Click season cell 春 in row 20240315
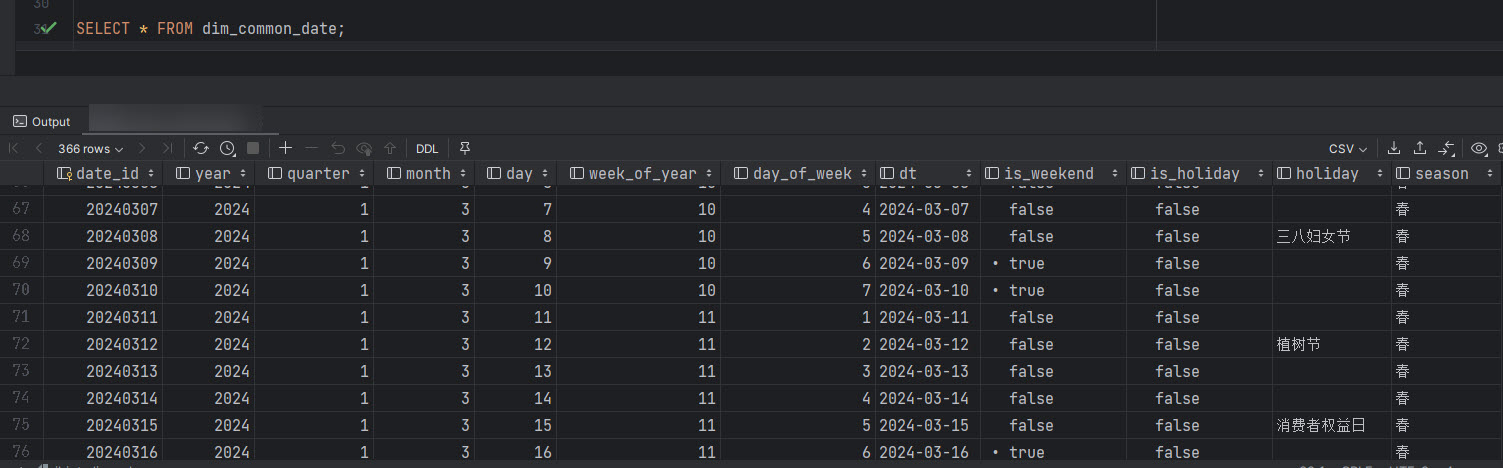This screenshot has height=468, width=1503. coord(1403,425)
